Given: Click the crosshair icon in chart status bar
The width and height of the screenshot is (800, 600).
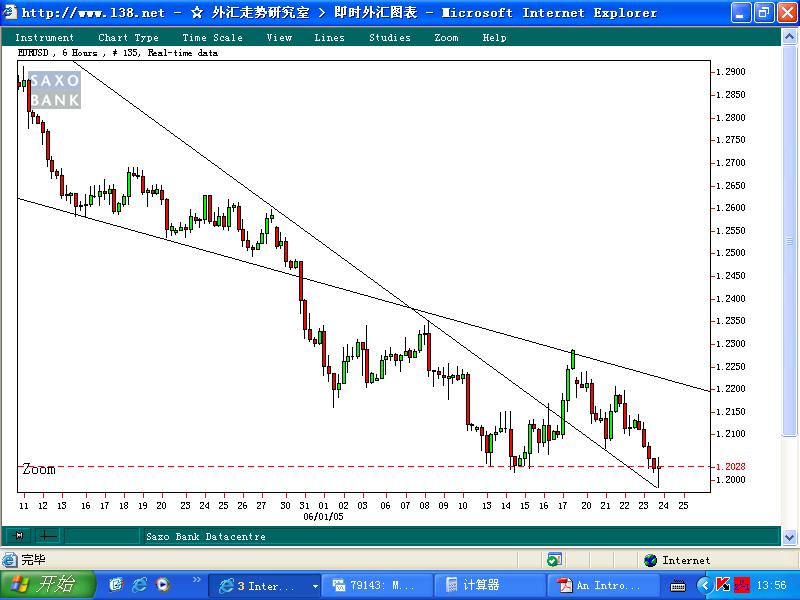Looking at the screenshot, I should pyautogui.click(x=48, y=536).
